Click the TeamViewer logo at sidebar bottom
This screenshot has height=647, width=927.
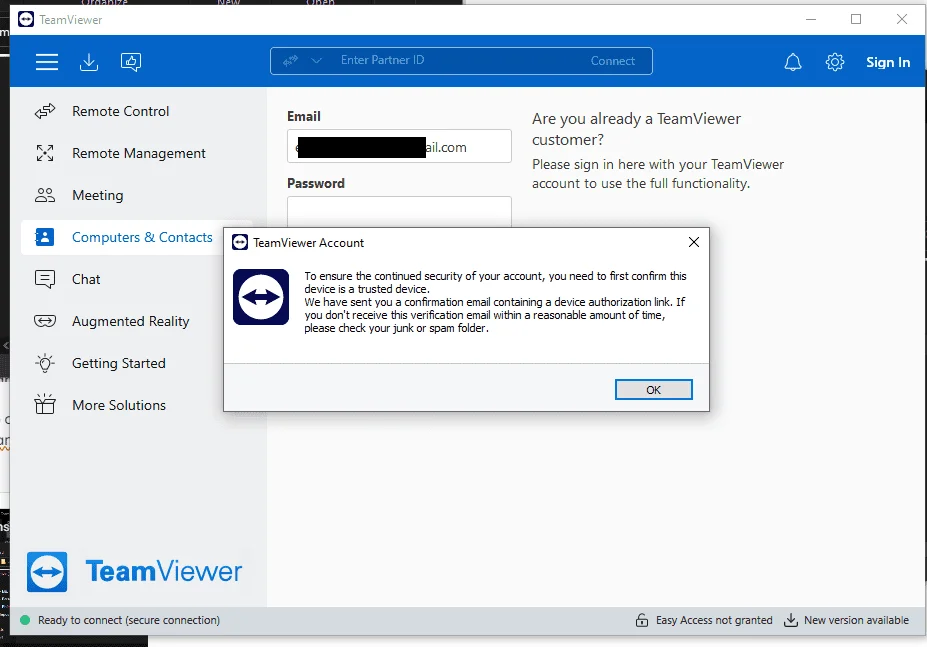tap(134, 571)
